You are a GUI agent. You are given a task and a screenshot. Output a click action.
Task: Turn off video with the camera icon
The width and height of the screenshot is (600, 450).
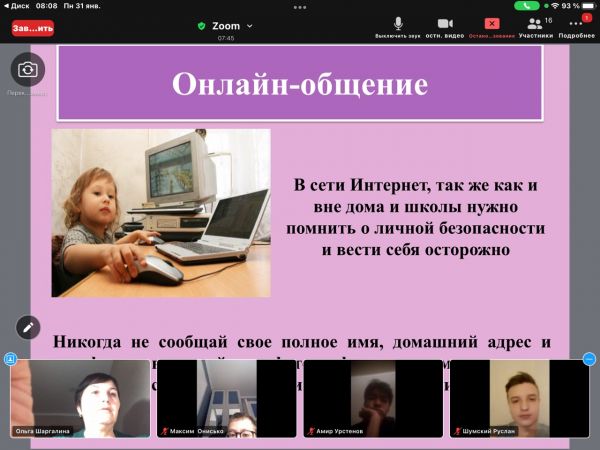coord(445,26)
